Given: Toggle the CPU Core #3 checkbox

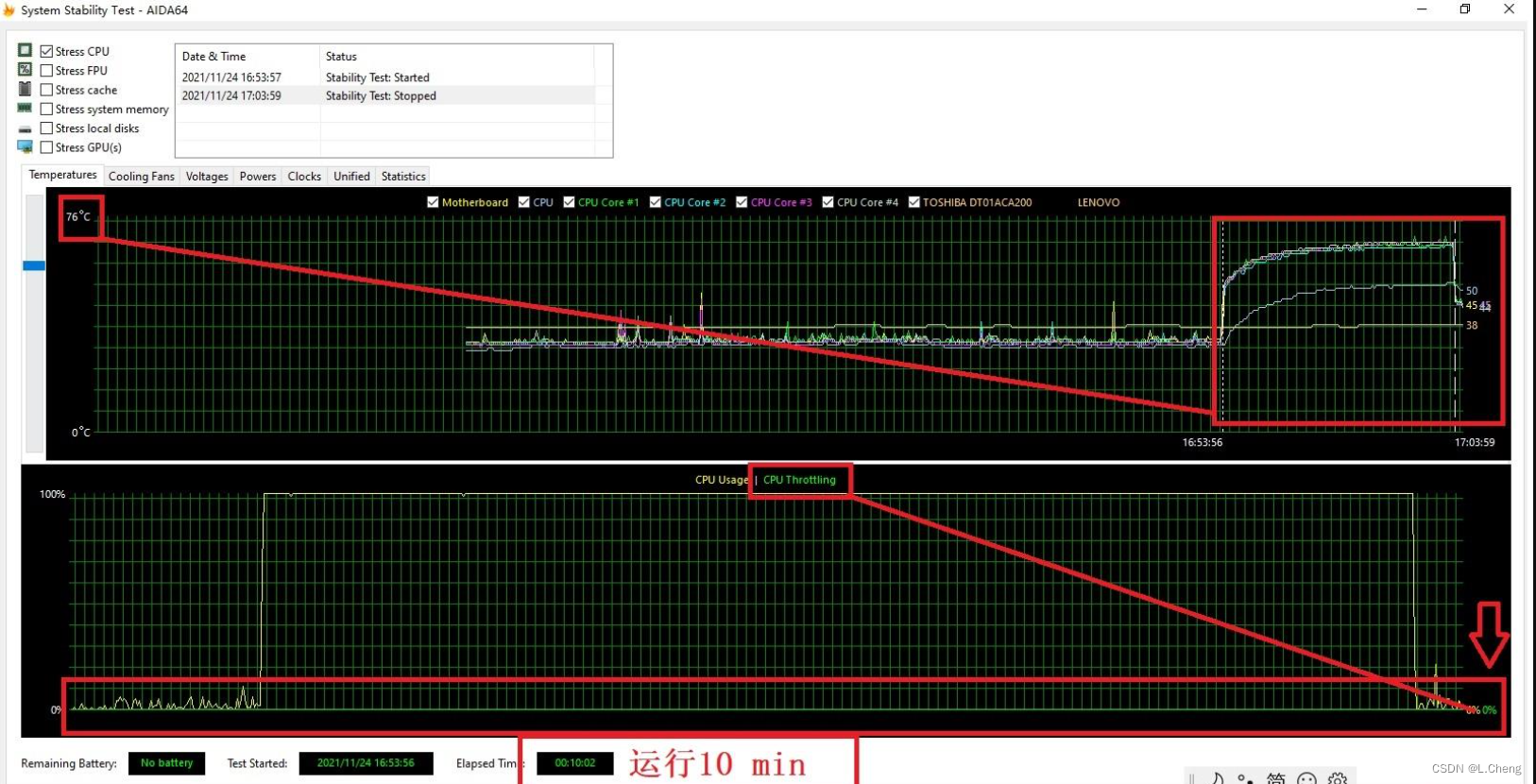Looking at the screenshot, I should point(742,202).
